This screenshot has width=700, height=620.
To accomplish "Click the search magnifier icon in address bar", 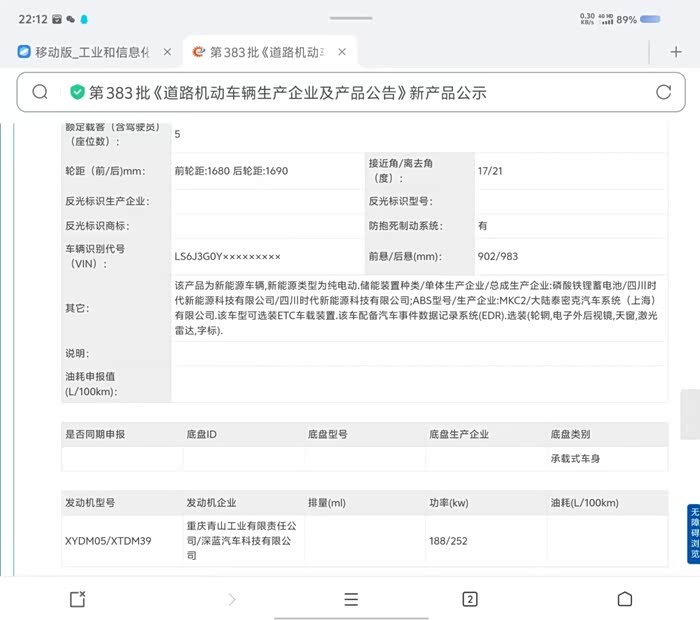I will click(x=40, y=92).
